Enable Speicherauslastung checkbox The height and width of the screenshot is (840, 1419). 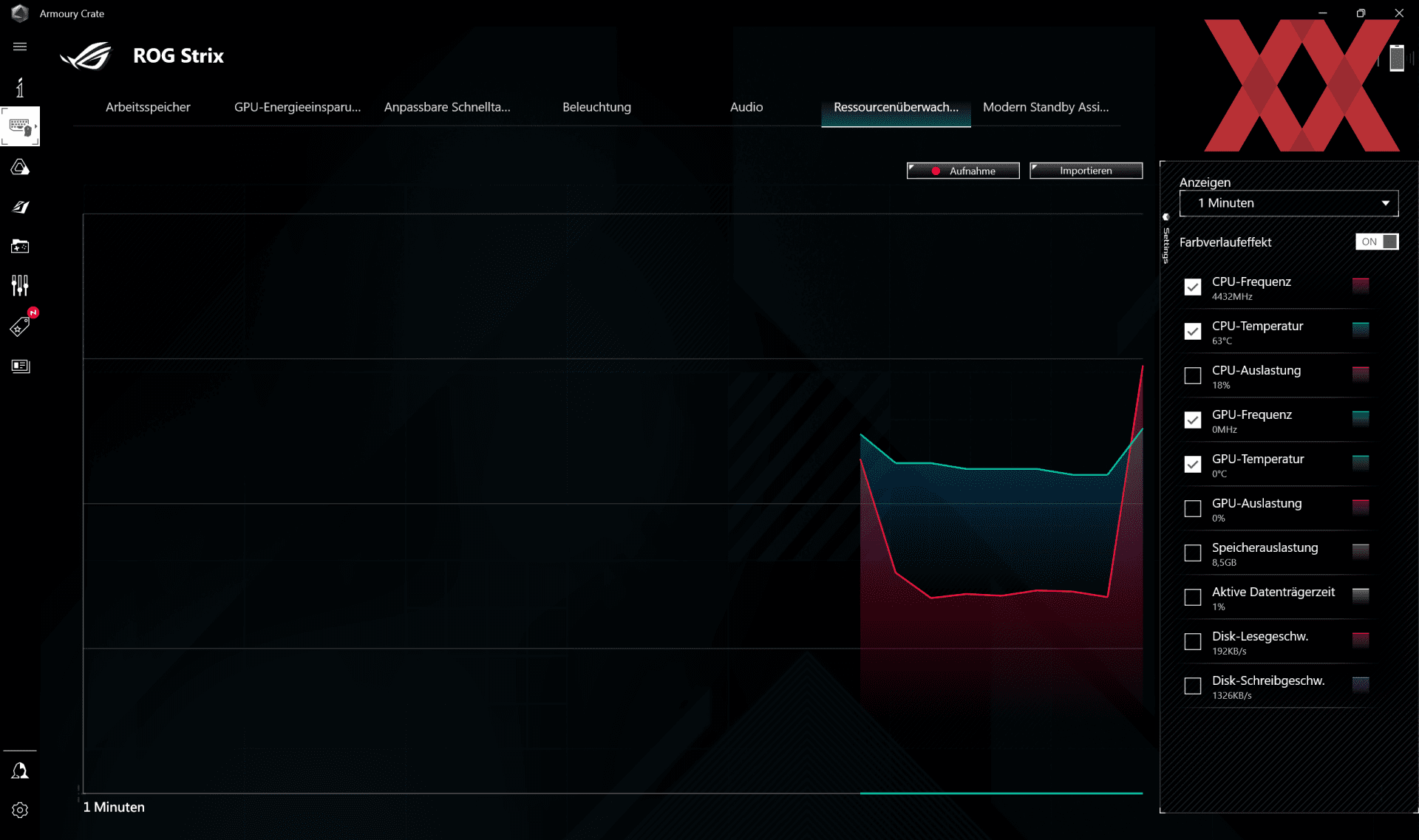coord(1192,553)
